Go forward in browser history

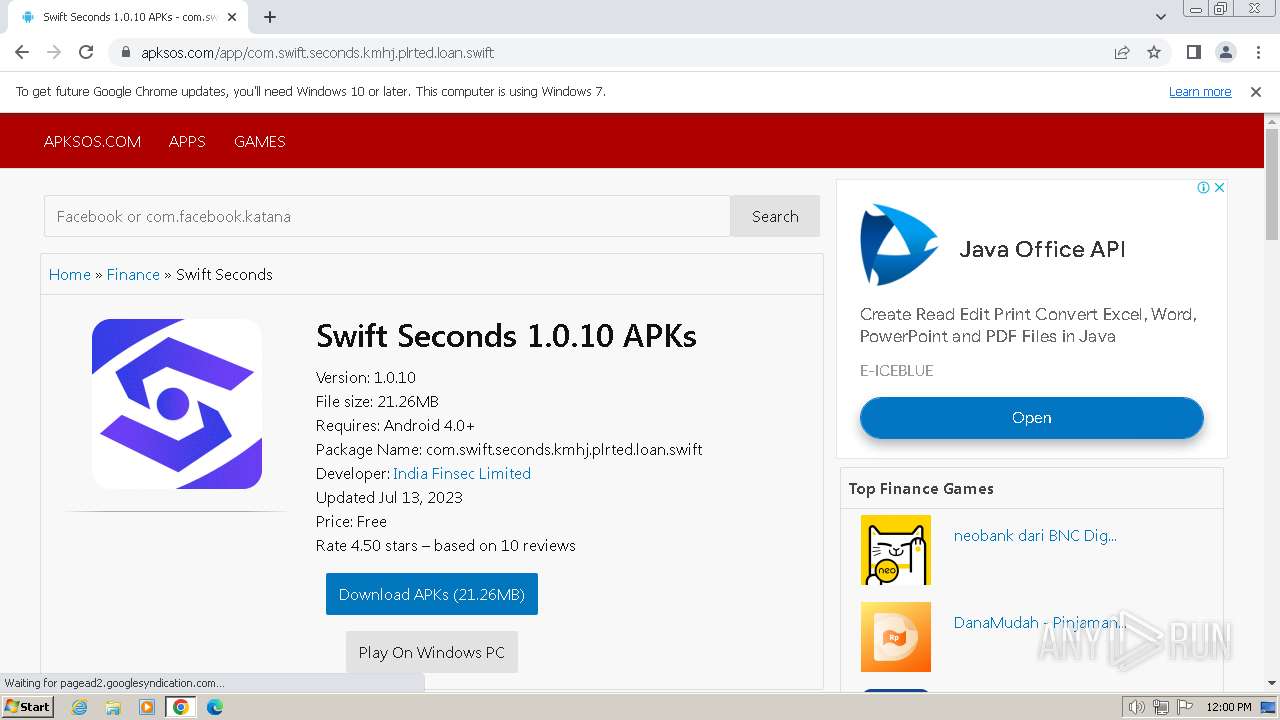click(54, 52)
